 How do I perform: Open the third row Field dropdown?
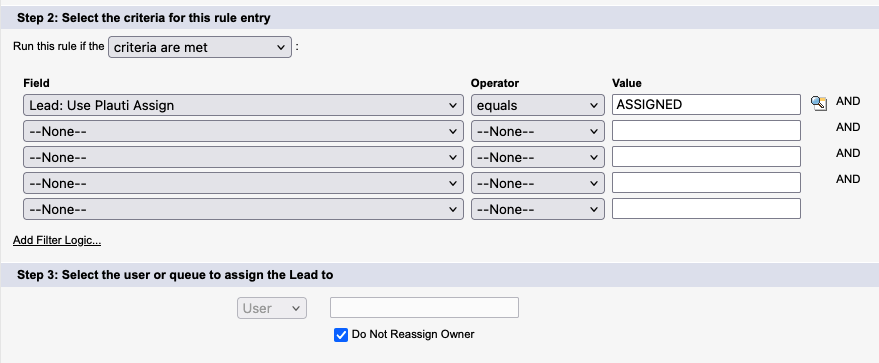pos(243,157)
